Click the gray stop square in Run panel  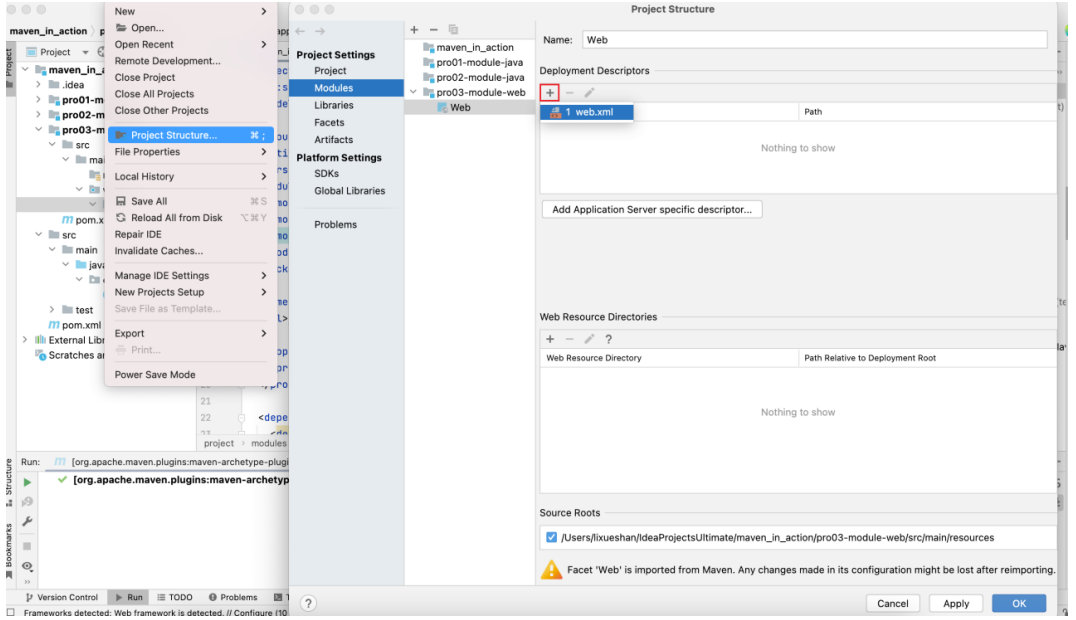[27, 547]
